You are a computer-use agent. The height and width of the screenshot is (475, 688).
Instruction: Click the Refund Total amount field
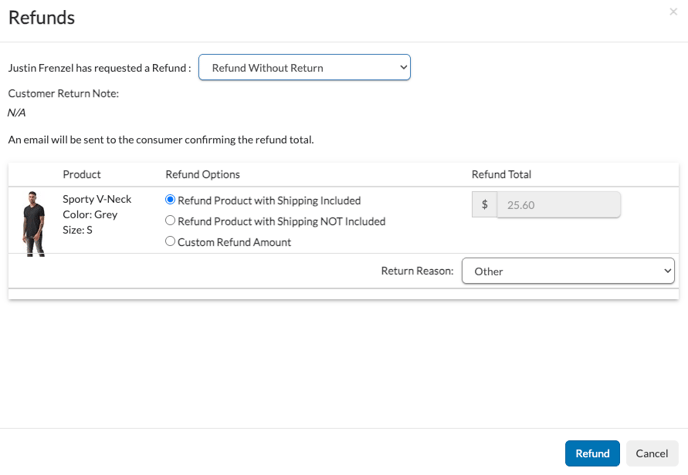[558, 205]
